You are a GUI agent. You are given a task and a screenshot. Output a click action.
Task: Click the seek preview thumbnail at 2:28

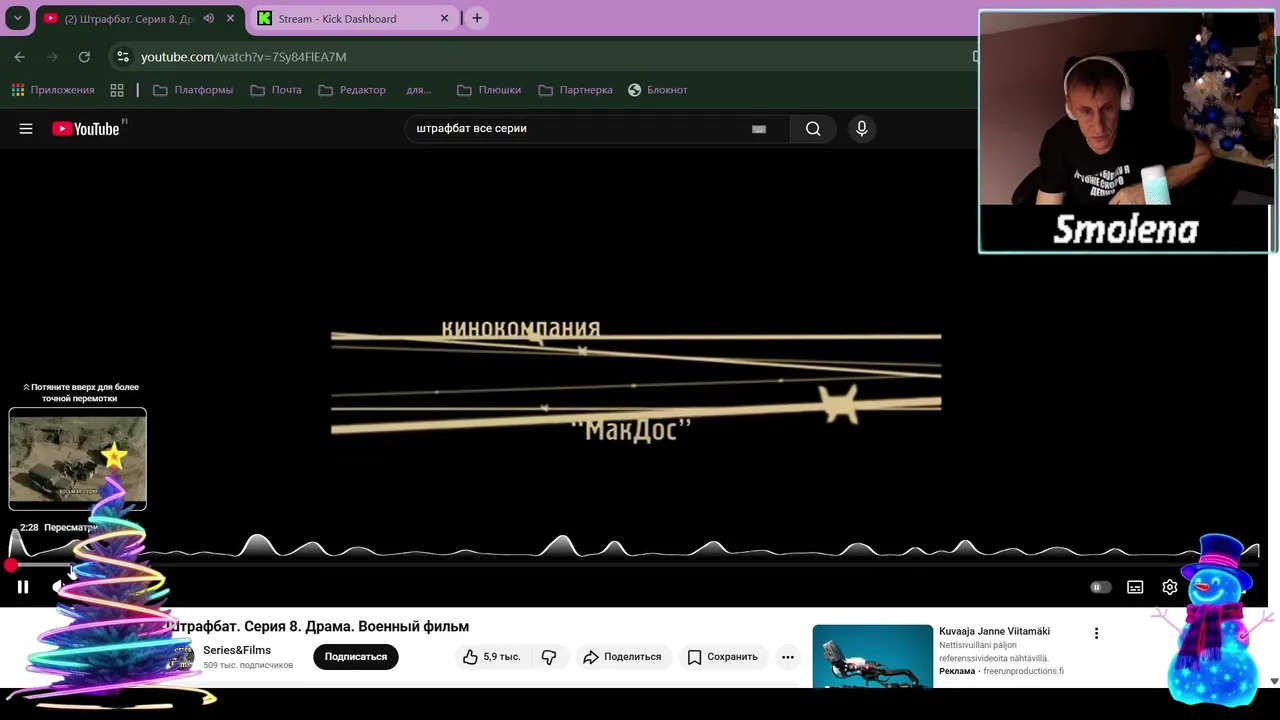pos(78,459)
